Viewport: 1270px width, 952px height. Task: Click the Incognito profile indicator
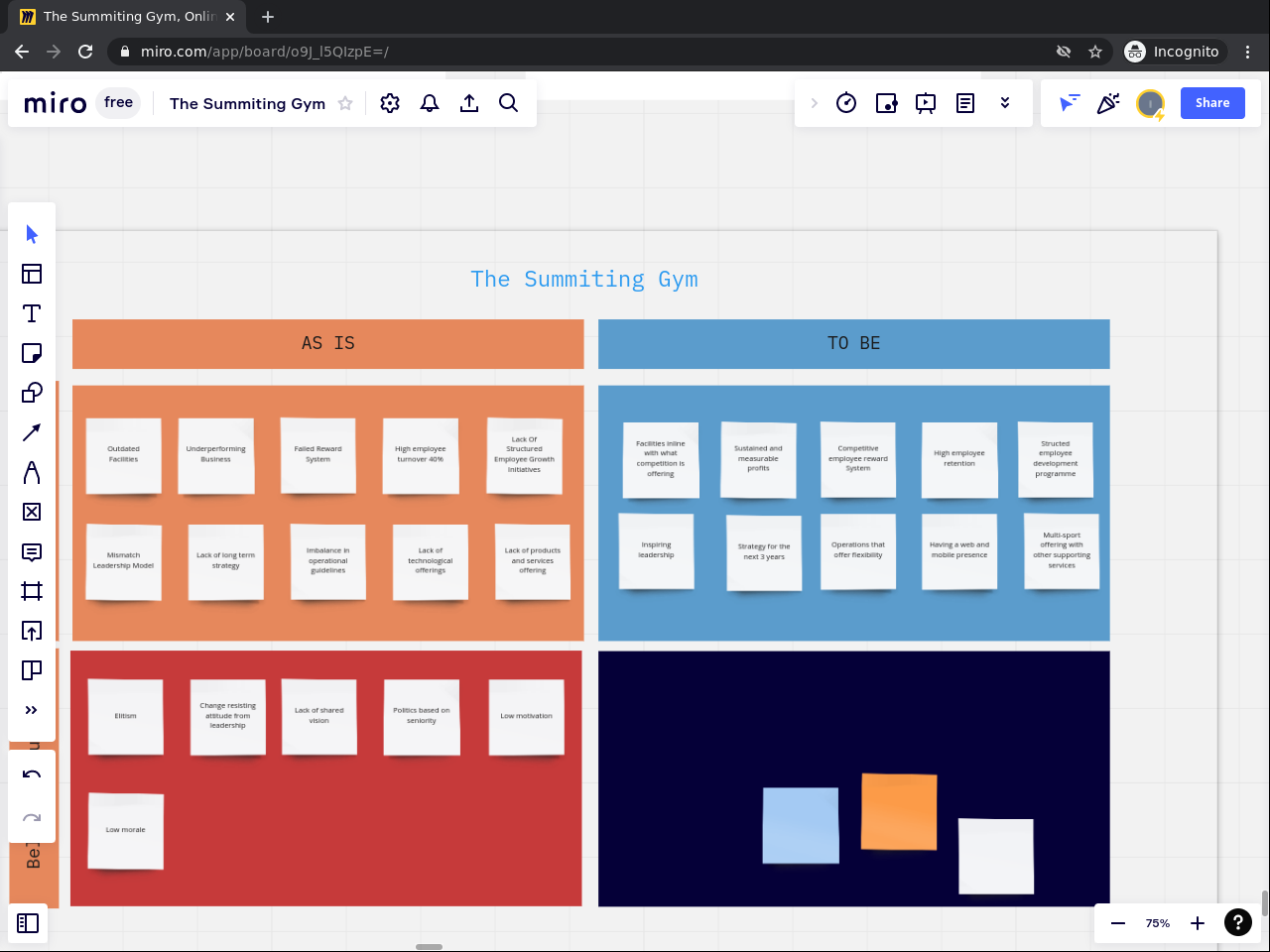(x=1173, y=52)
